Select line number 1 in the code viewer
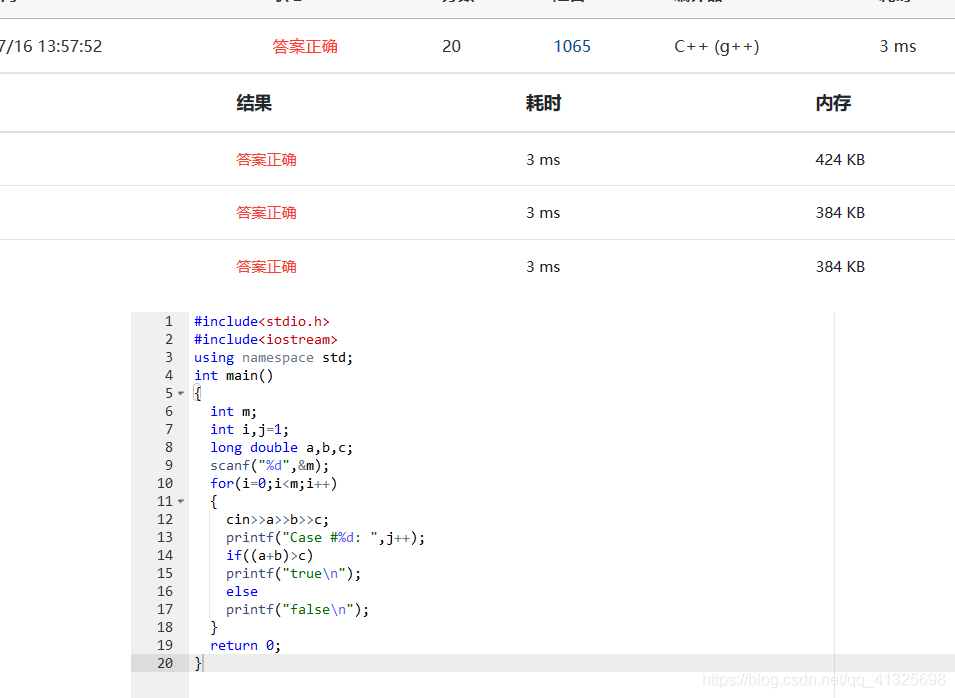Screen dimensions: 955x698 point(168,321)
